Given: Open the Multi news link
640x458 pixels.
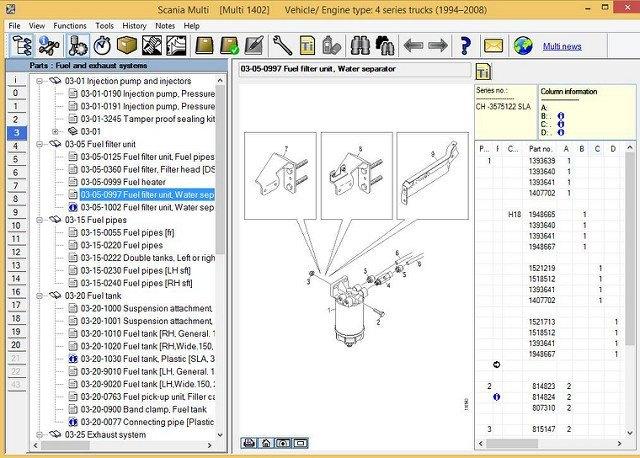Looking at the screenshot, I should pyautogui.click(x=562, y=47).
